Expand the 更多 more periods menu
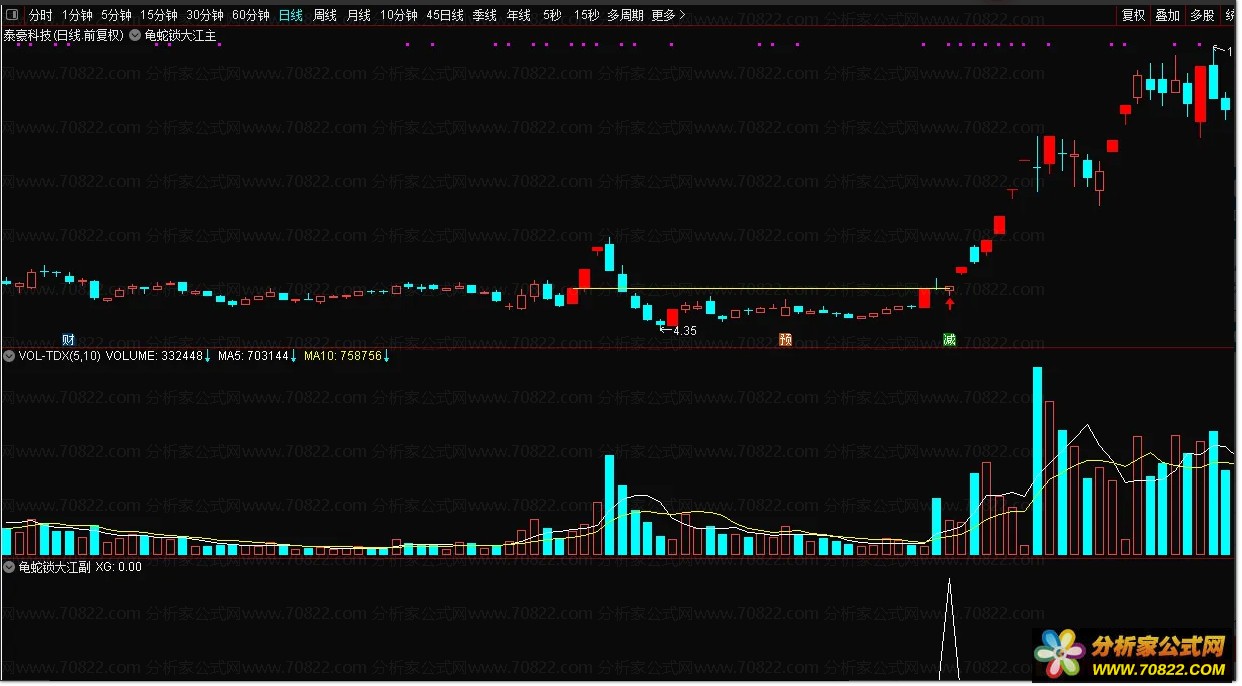This screenshot has height=686, width=1242. pyautogui.click(x=668, y=15)
